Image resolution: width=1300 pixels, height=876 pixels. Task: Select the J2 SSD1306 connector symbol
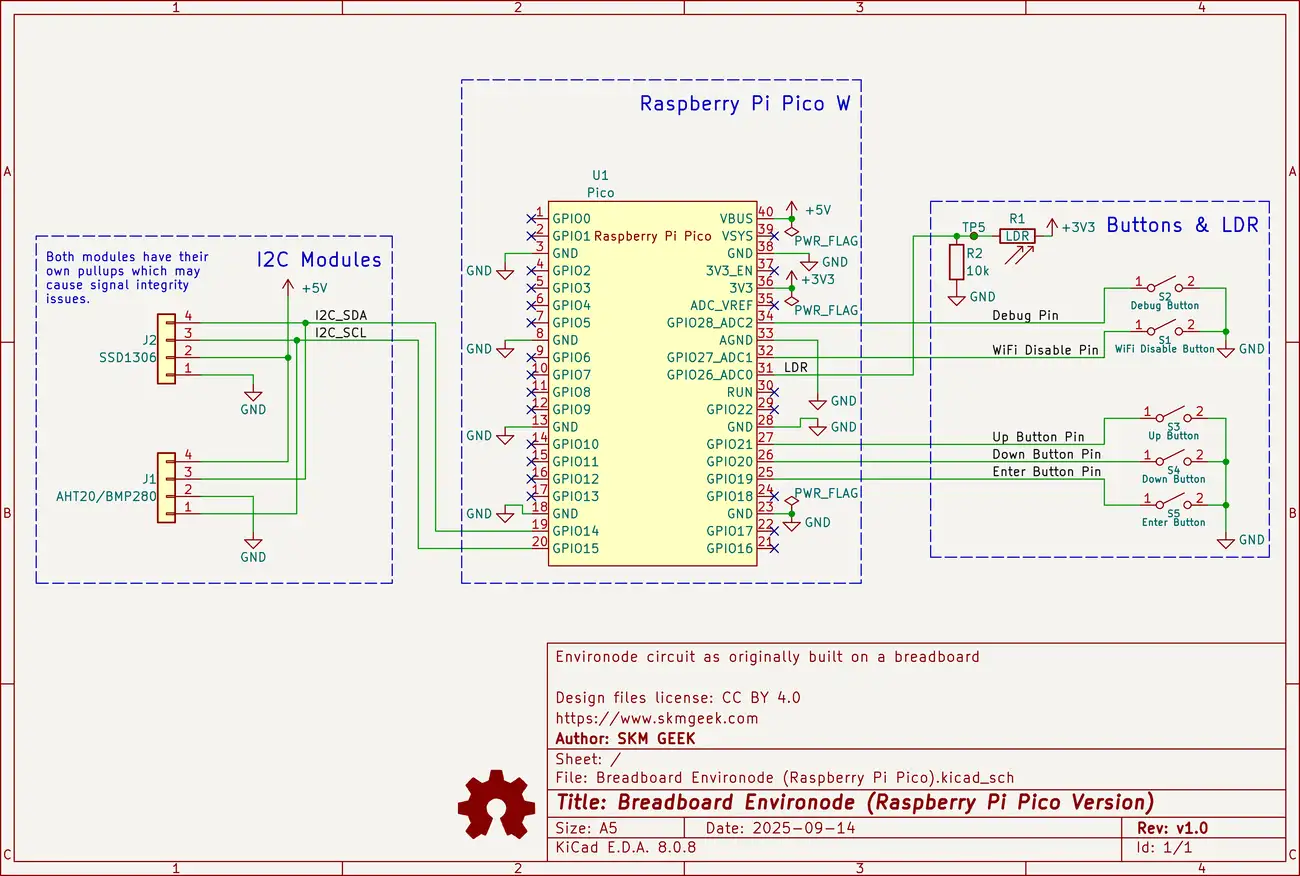click(x=166, y=349)
